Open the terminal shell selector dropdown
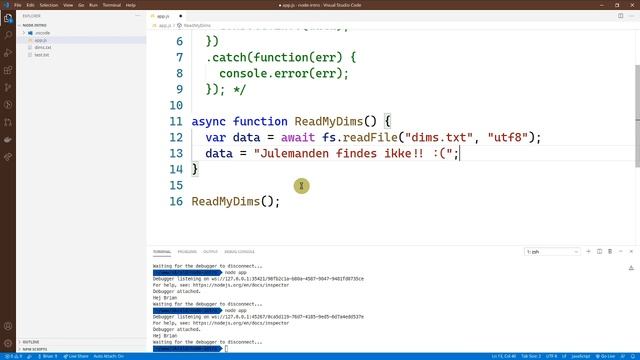The height and width of the screenshot is (360, 640). [552, 252]
